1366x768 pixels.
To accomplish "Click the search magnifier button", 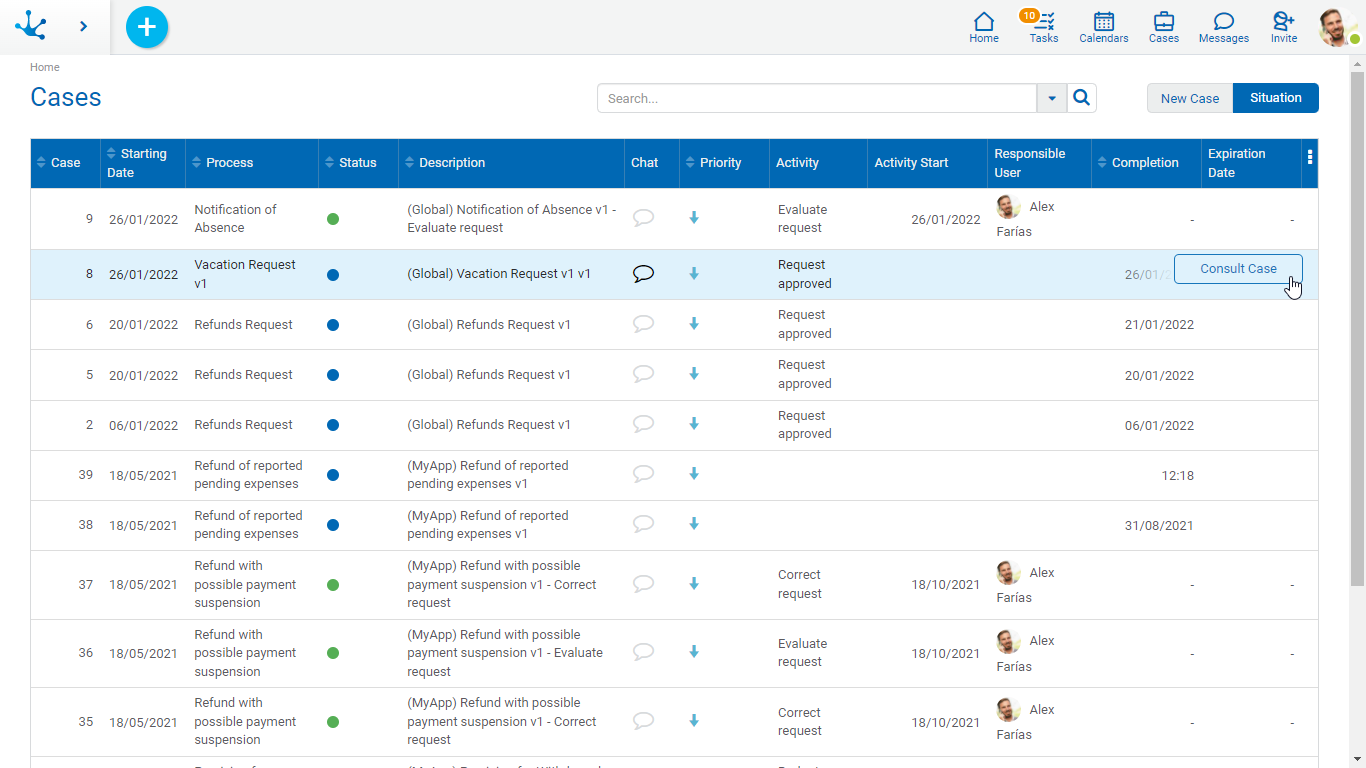I will pos(1081,98).
